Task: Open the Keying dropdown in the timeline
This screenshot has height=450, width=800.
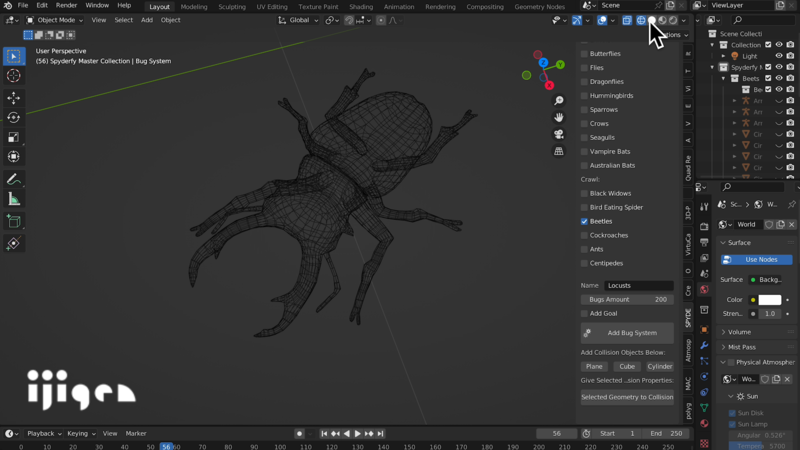Action: coord(81,434)
